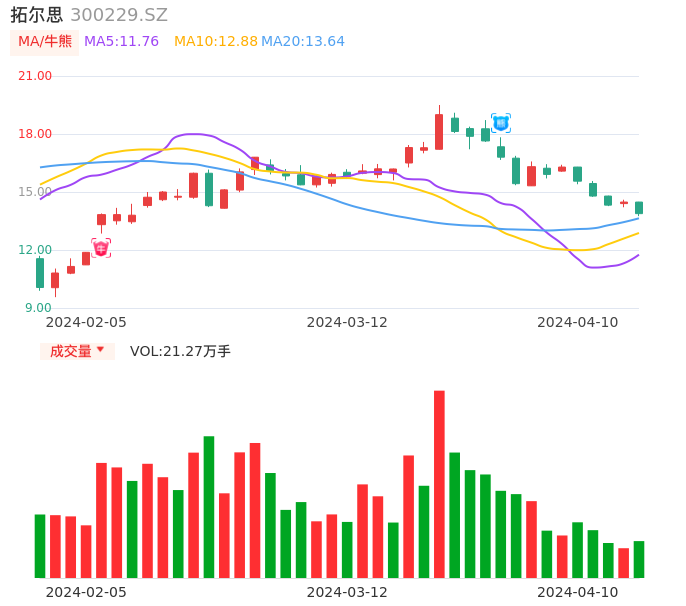Click the VOL:21.27万手 volume readout
Image resolution: width=686 pixels, height=606 pixels.
point(180,351)
